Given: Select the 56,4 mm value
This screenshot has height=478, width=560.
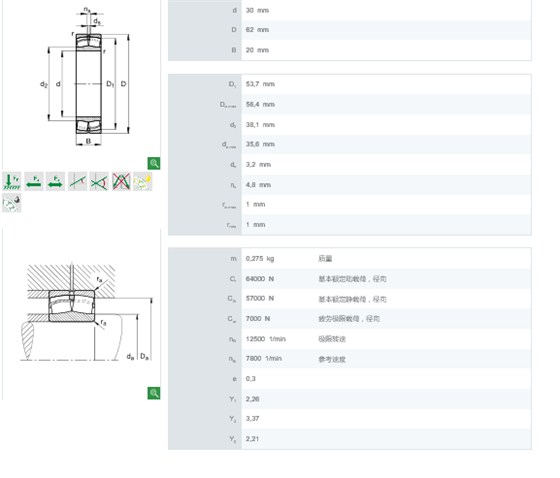Looking at the screenshot, I should 260,104.
